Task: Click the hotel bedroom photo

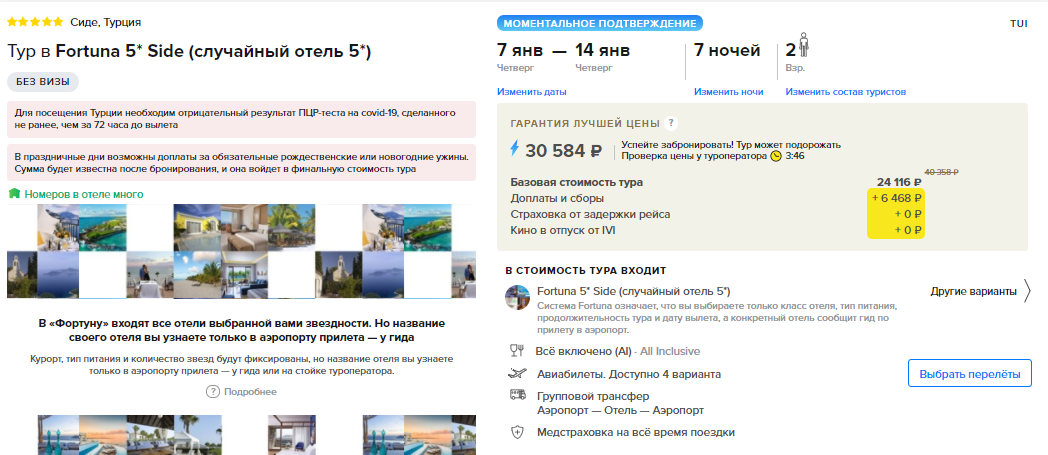Action: tap(244, 227)
